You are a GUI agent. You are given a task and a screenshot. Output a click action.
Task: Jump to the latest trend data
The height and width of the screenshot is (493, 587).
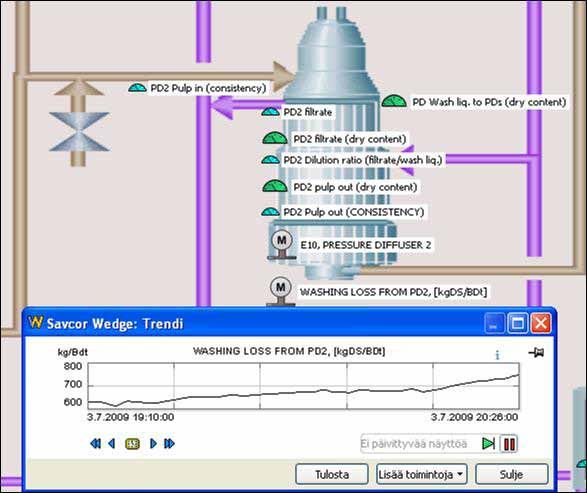169,444
